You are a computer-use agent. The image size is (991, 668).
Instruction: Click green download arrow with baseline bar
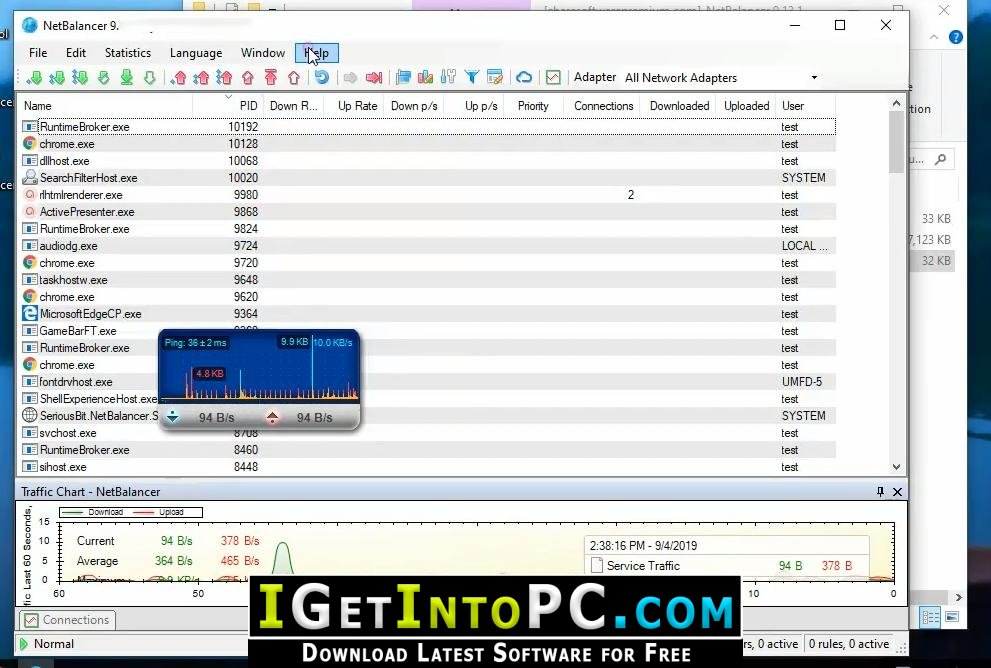[x=127, y=78]
